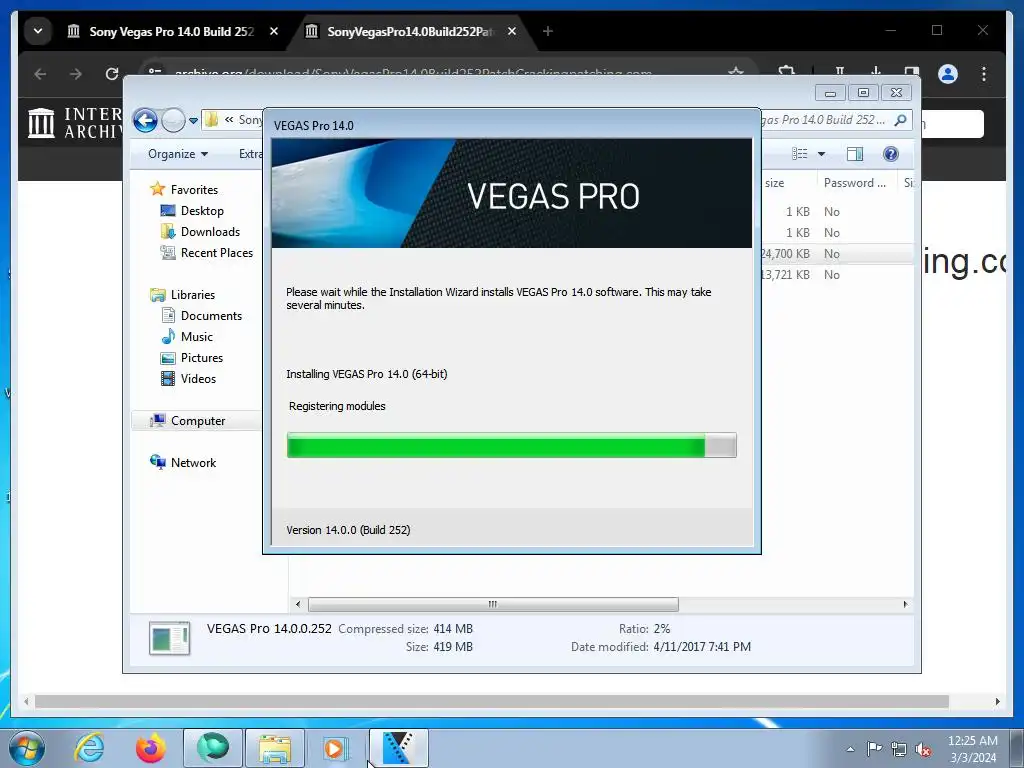Open network tray icon
The height and width of the screenshot is (768, 1024).
point(899,749)
